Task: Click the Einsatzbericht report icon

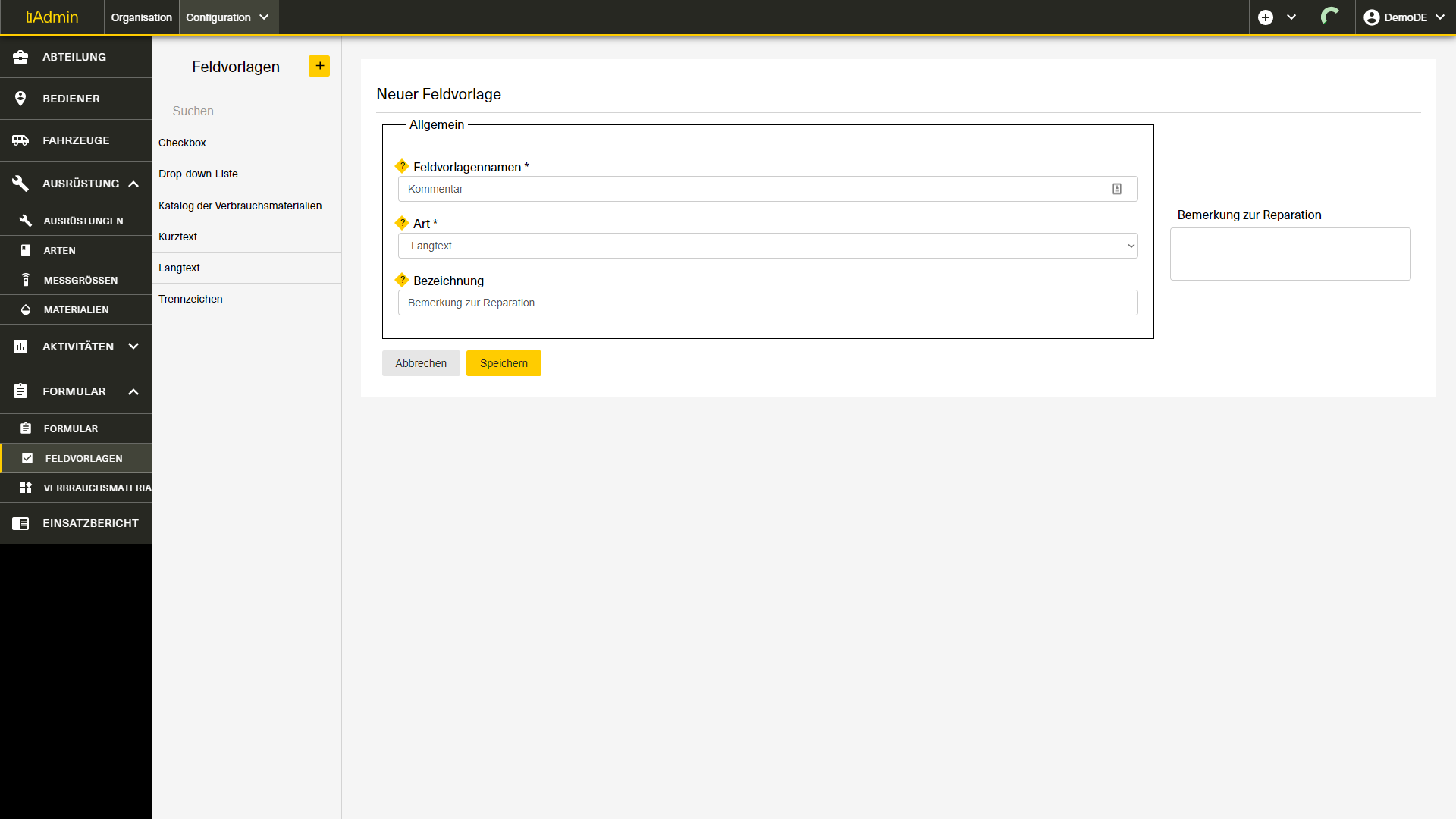Action: pos(20,523)
